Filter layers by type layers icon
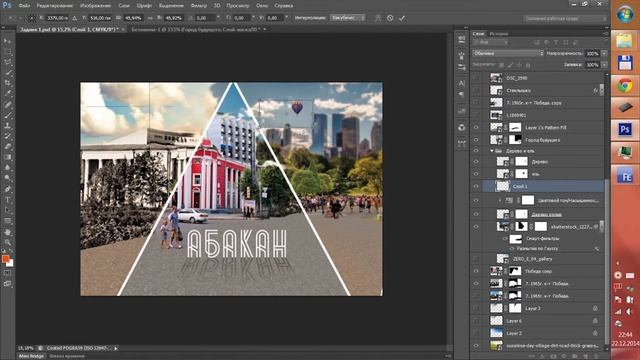 (556, 42)
